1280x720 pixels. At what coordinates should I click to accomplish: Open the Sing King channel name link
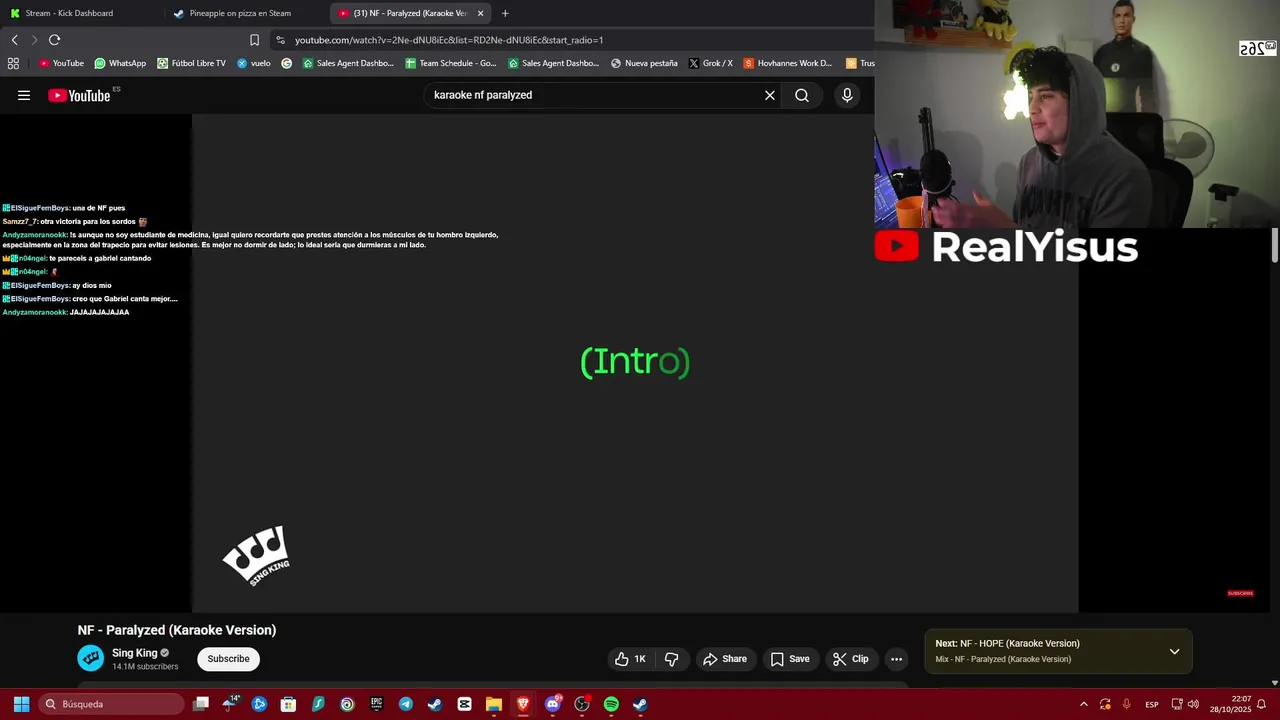[135, 653]
